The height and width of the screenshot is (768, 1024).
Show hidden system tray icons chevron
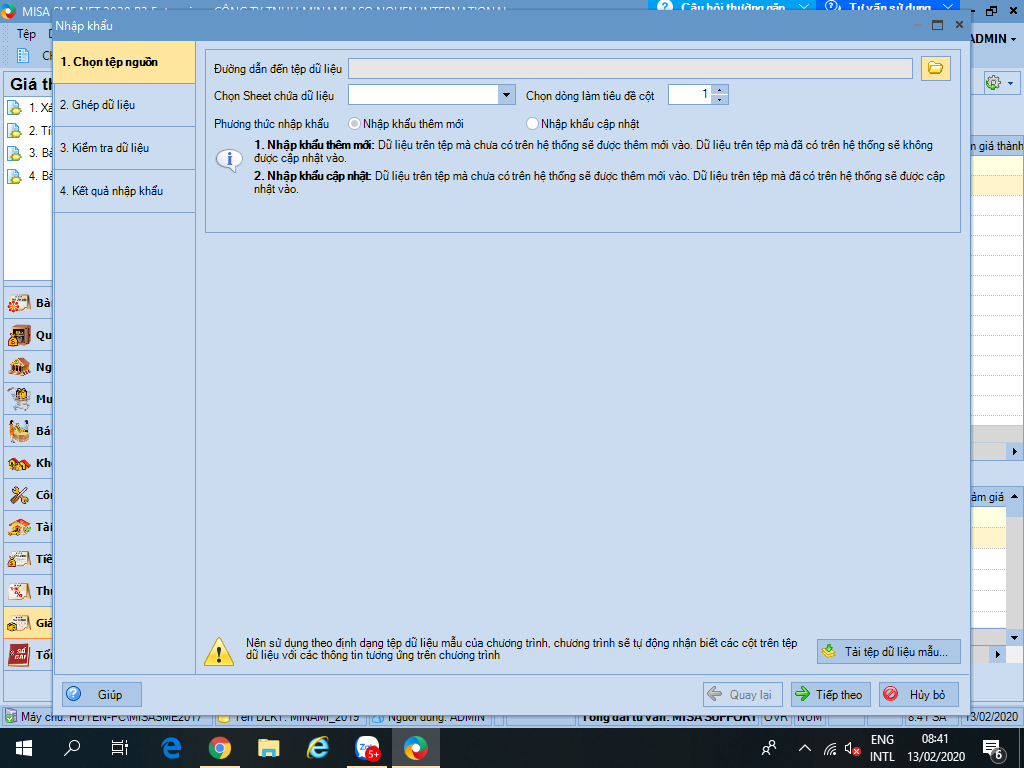(805, 748)
